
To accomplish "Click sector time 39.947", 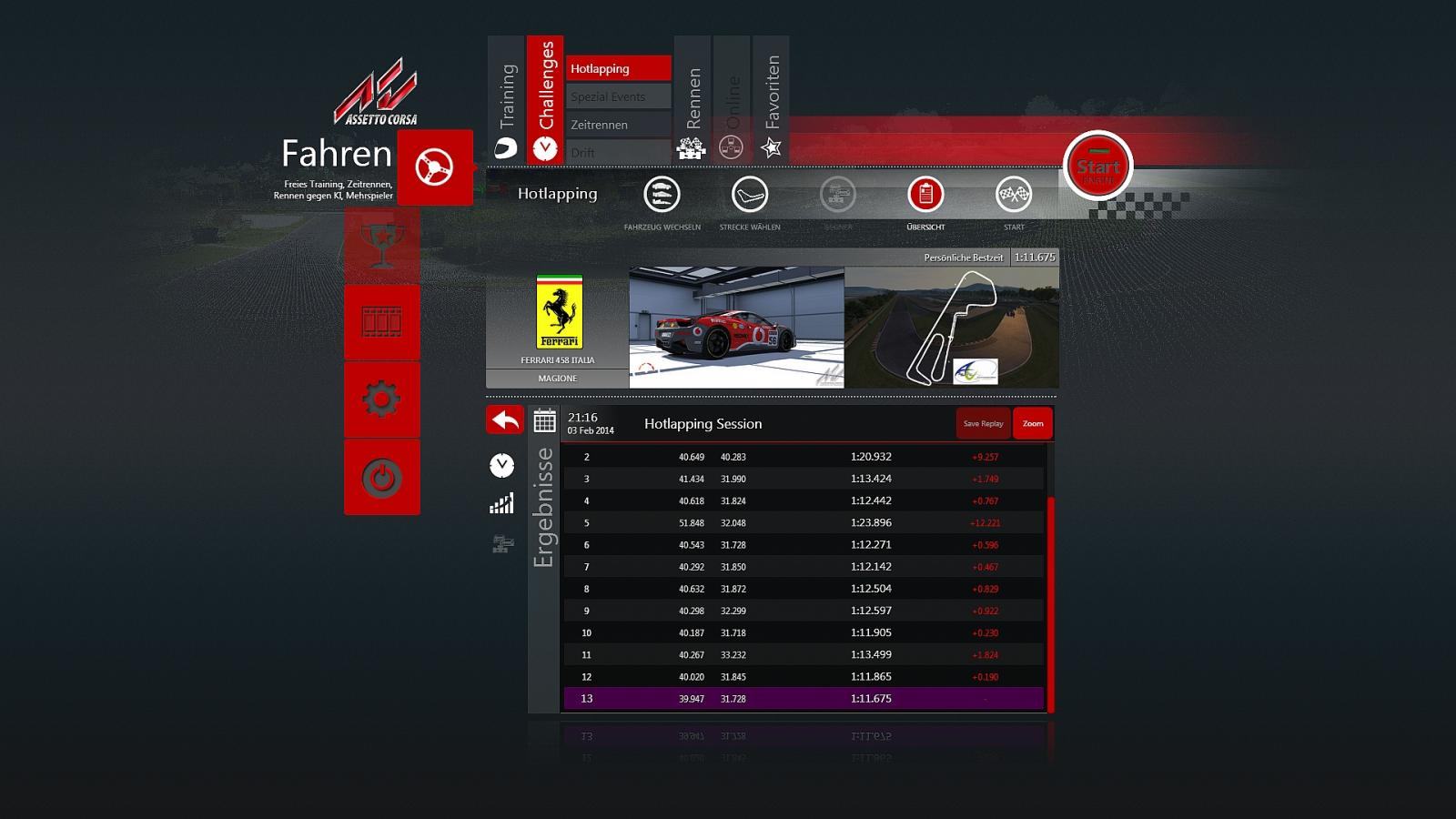I will coord(692,699).
